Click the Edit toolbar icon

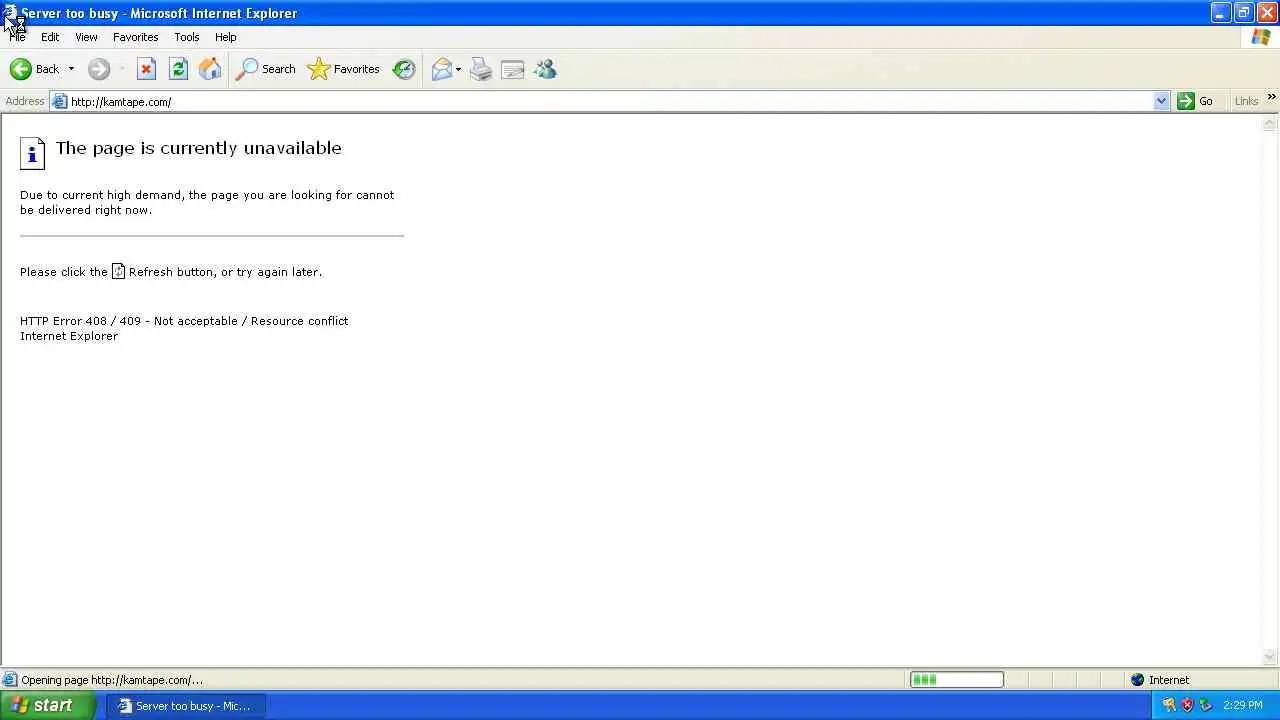(513, 69)
